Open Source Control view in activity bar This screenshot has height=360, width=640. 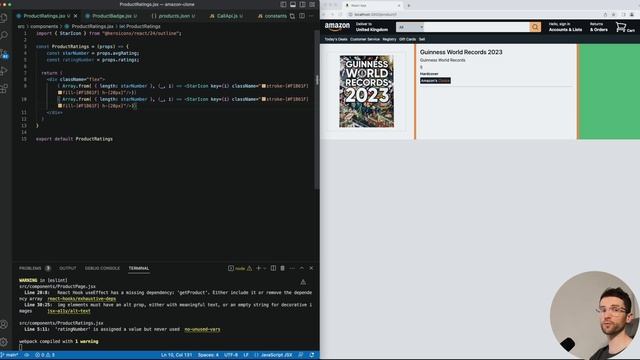tap(4, 53)
